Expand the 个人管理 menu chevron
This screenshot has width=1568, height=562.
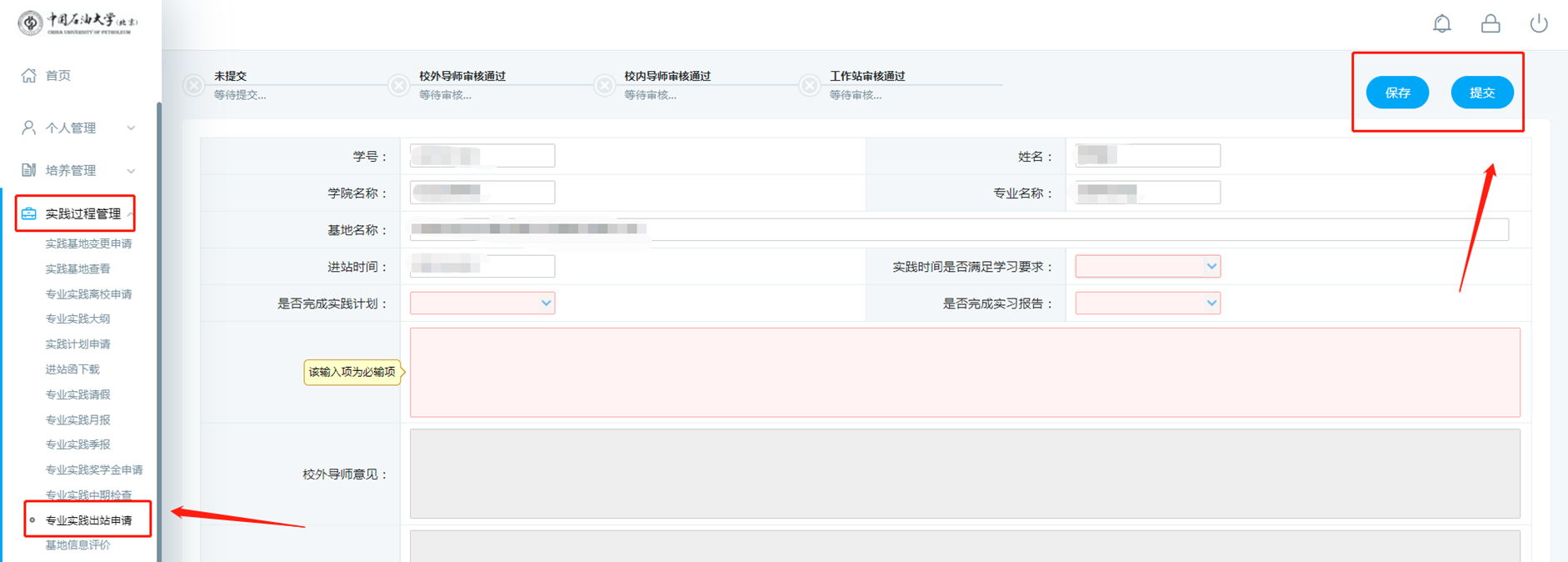tap(131, 128)
